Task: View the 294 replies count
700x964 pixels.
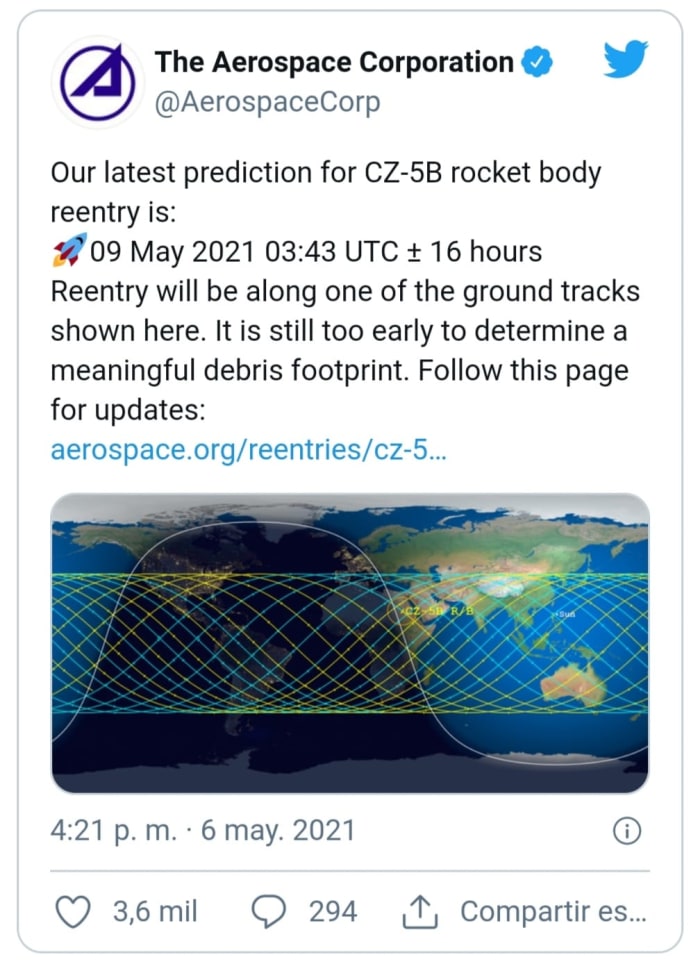Action: pyautogui.click(x=332, y=911)
